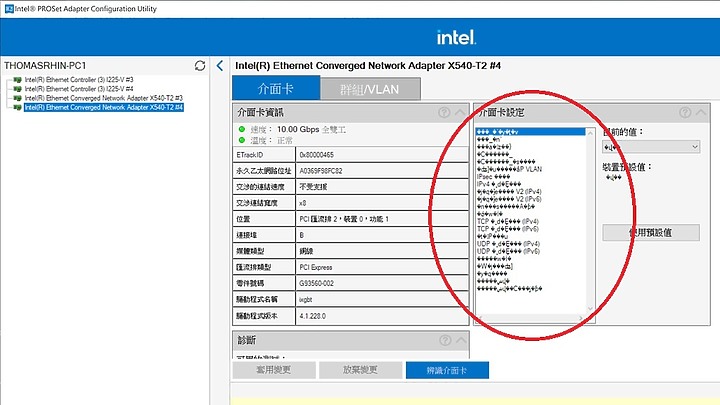This screenshot has width=720, height=405.
Task: Open help for the 介面卡設定 panel
Action: click(x=685, y=112)
